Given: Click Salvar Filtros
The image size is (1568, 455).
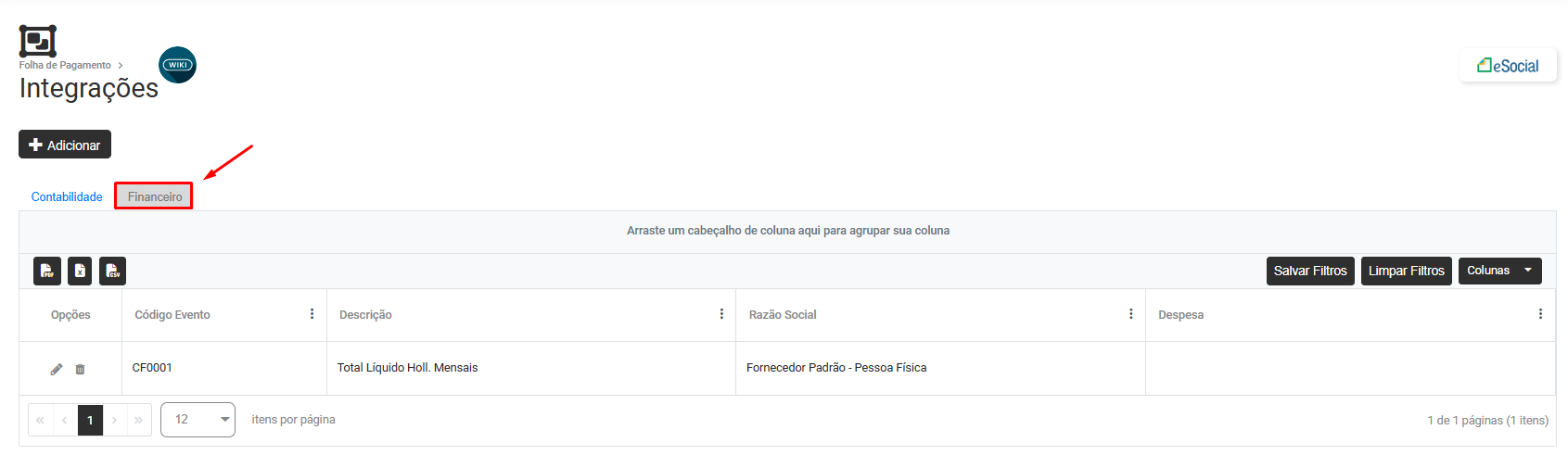Looking at the screenshot, I should [1309, 271].
